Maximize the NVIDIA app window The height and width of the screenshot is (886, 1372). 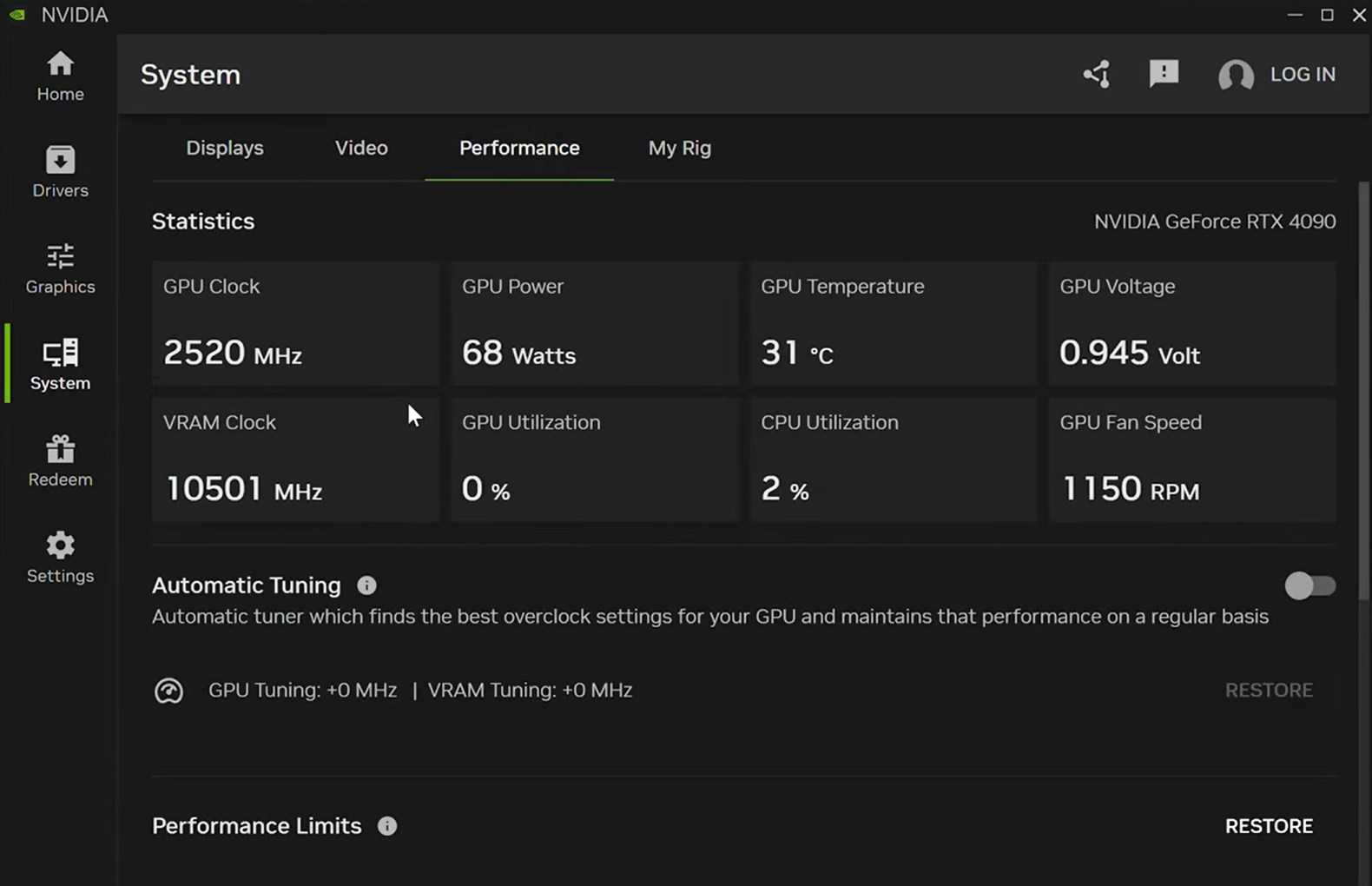pos(1327,15)
